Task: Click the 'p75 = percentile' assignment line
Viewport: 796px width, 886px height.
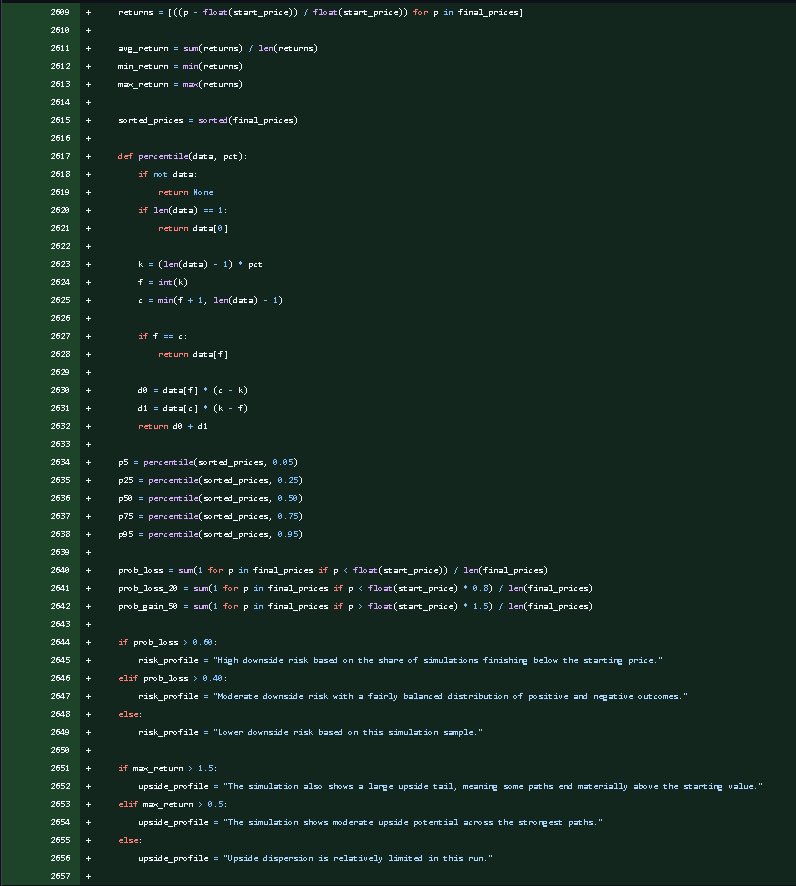Action: click(210, 516)
